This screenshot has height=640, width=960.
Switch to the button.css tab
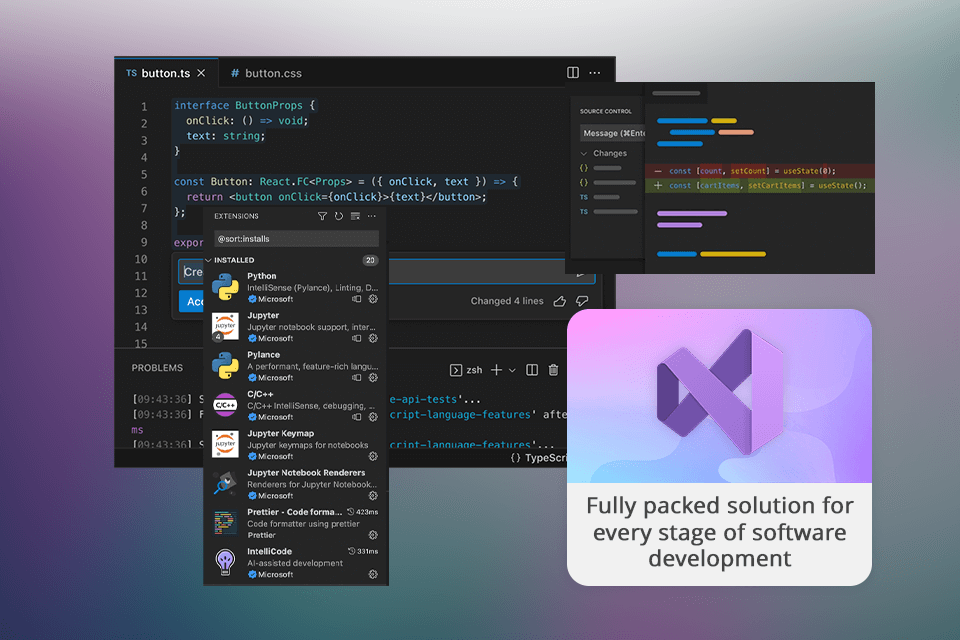[x=266, y=73]
